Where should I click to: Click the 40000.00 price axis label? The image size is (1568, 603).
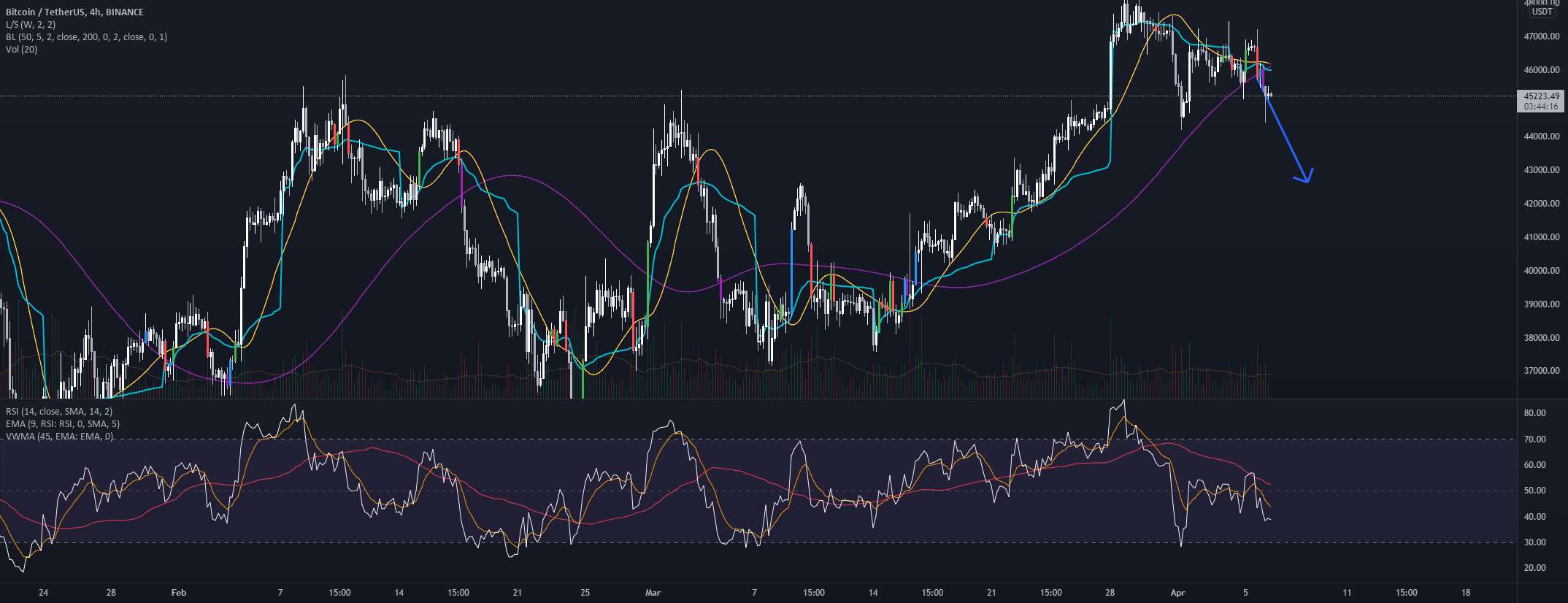(x=1542, y=271)
